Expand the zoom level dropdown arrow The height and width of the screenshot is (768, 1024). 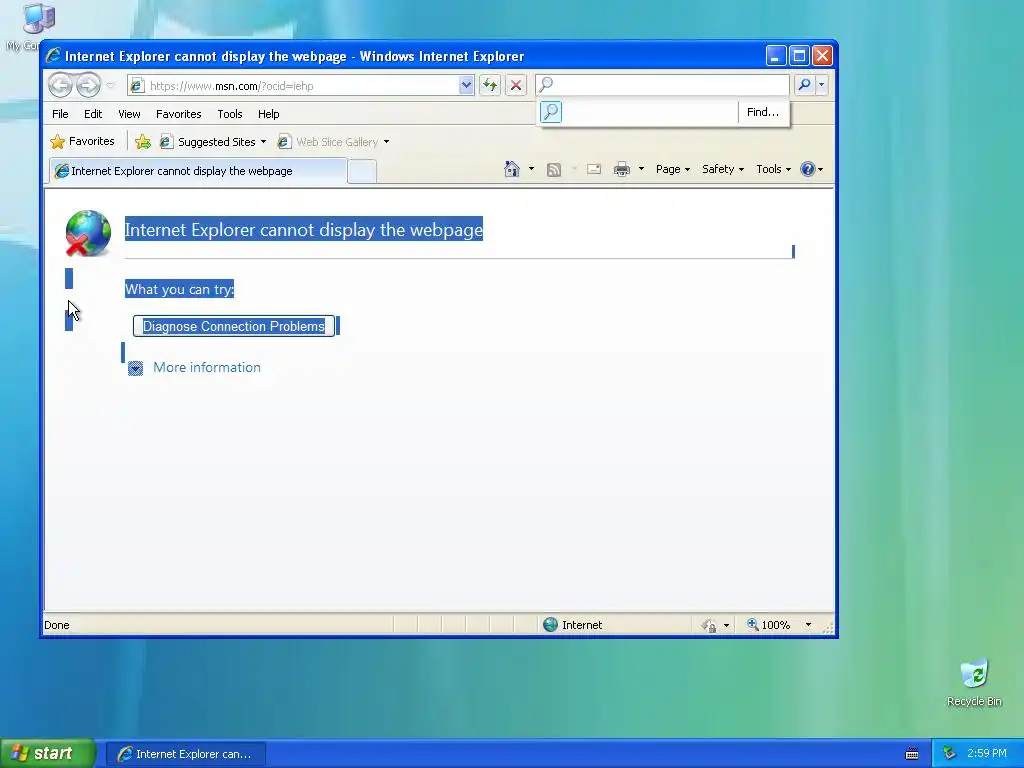click(x=808, y=625)
